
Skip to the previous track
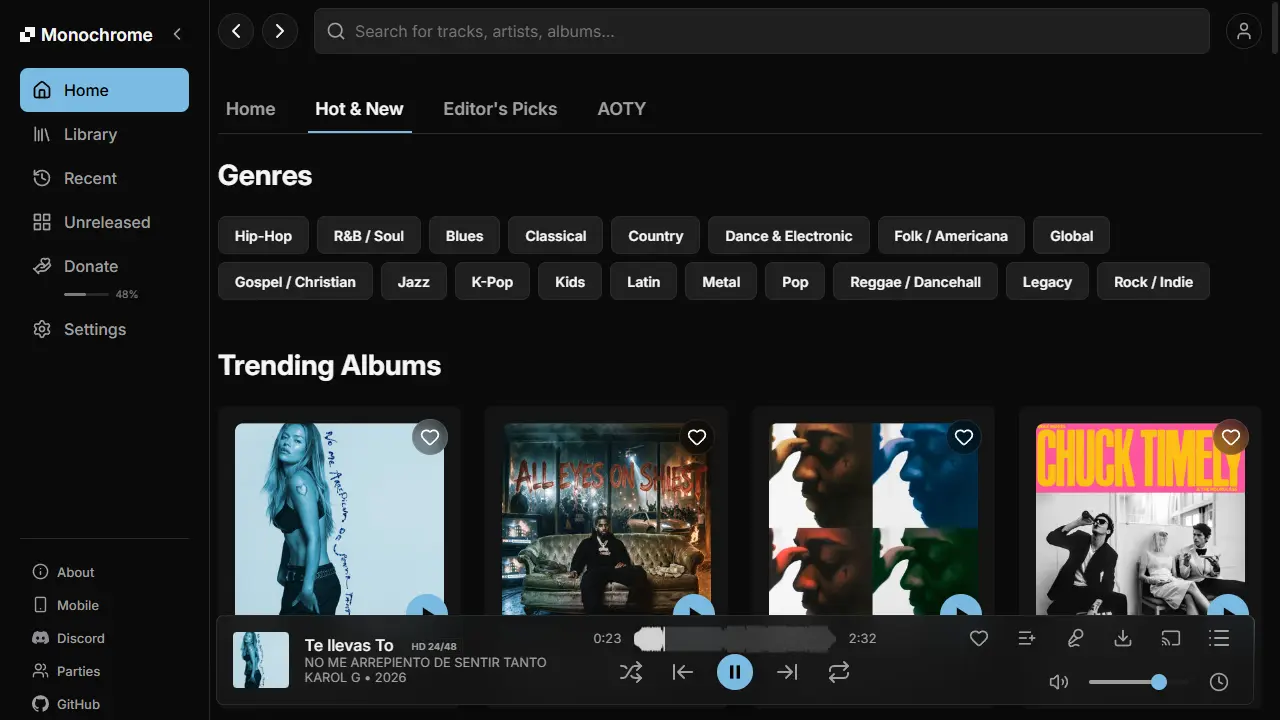pos(683,672)
